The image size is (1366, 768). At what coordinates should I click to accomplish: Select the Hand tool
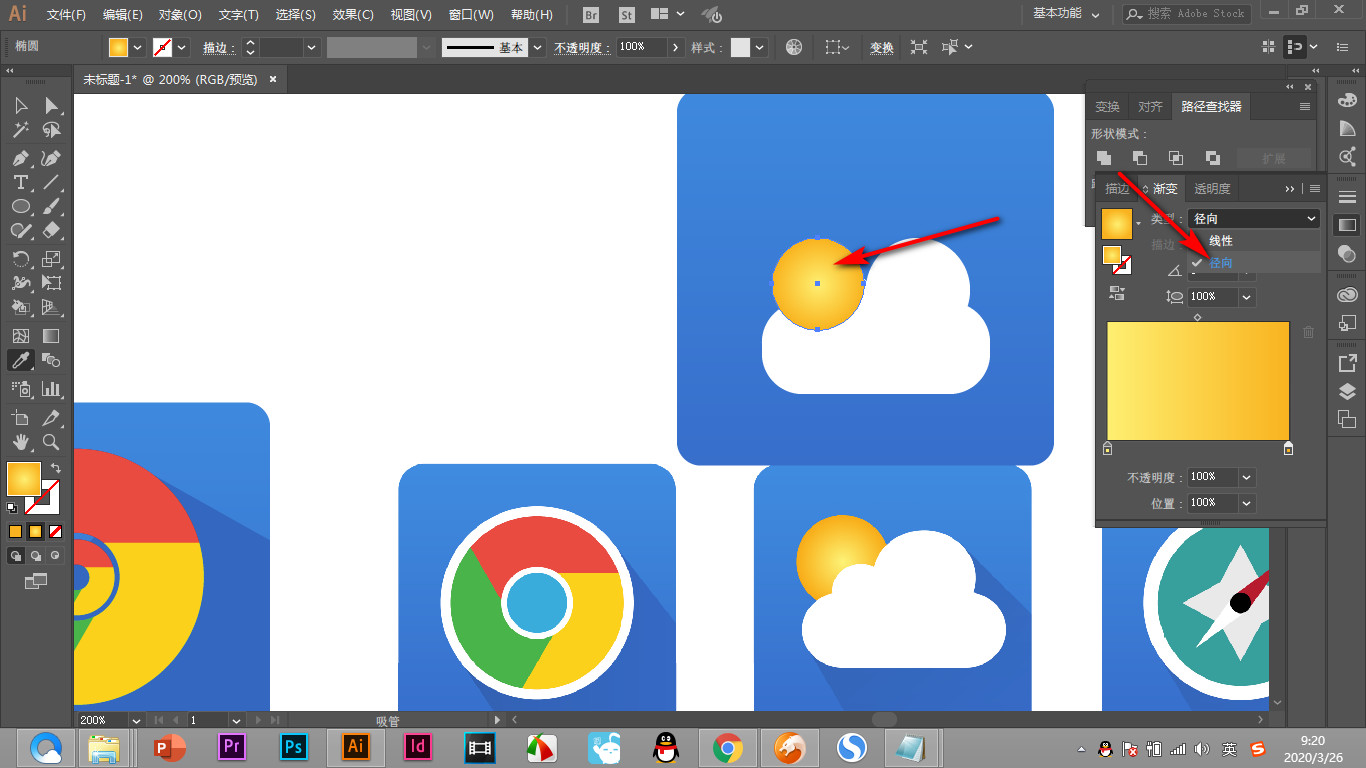click(21, 441)
